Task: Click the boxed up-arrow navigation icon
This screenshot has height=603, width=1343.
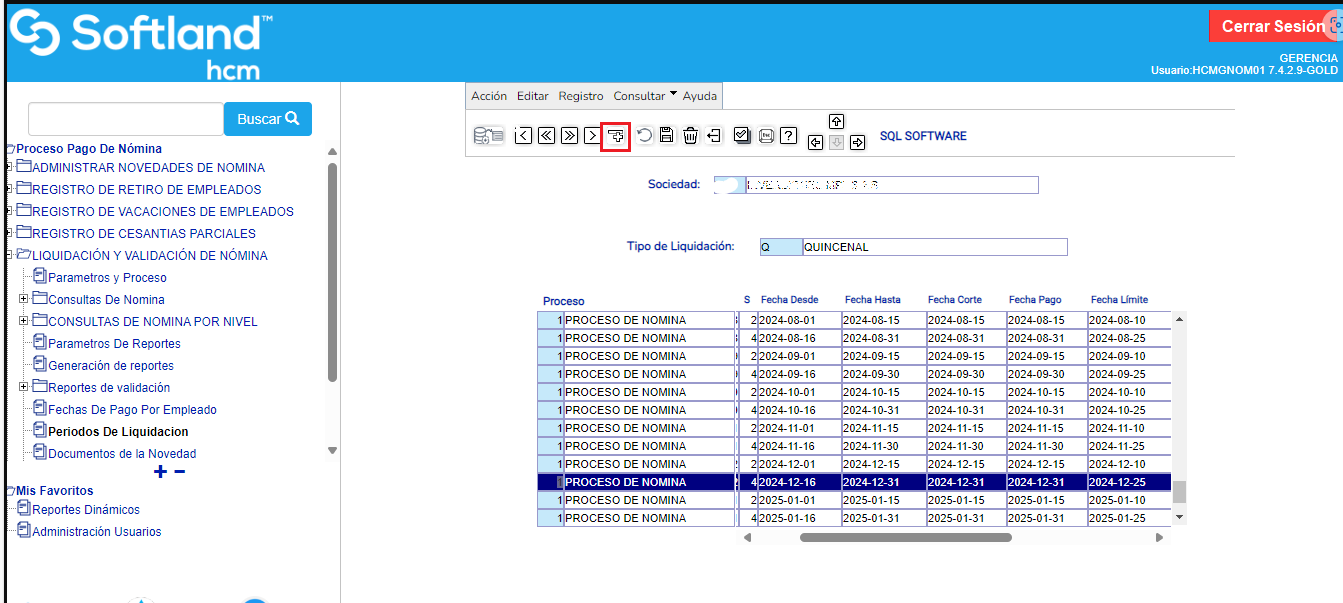Action: pyautogui.click(x=837, y=122)
